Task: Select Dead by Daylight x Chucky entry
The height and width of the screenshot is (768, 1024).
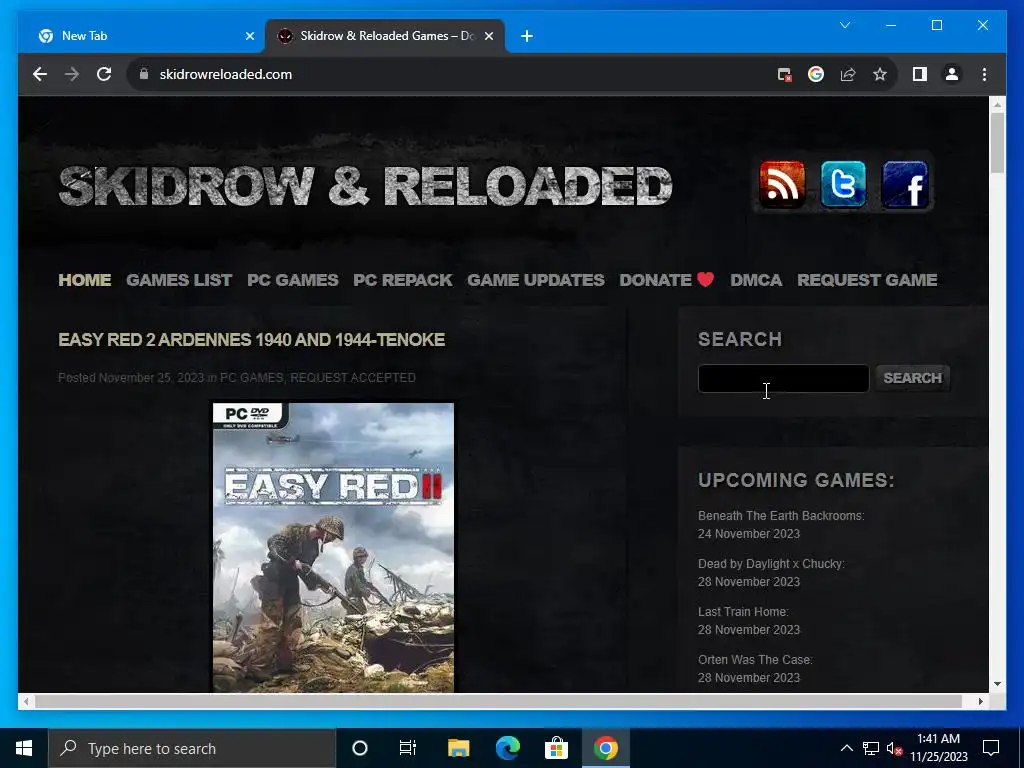Action: (x=771, y=573)
